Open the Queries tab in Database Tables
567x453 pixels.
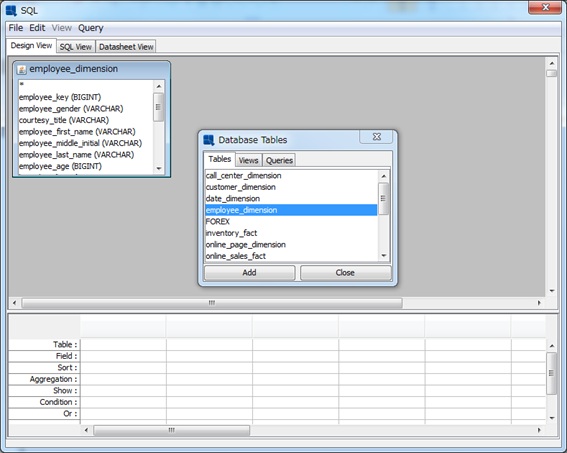click(279, 160)
